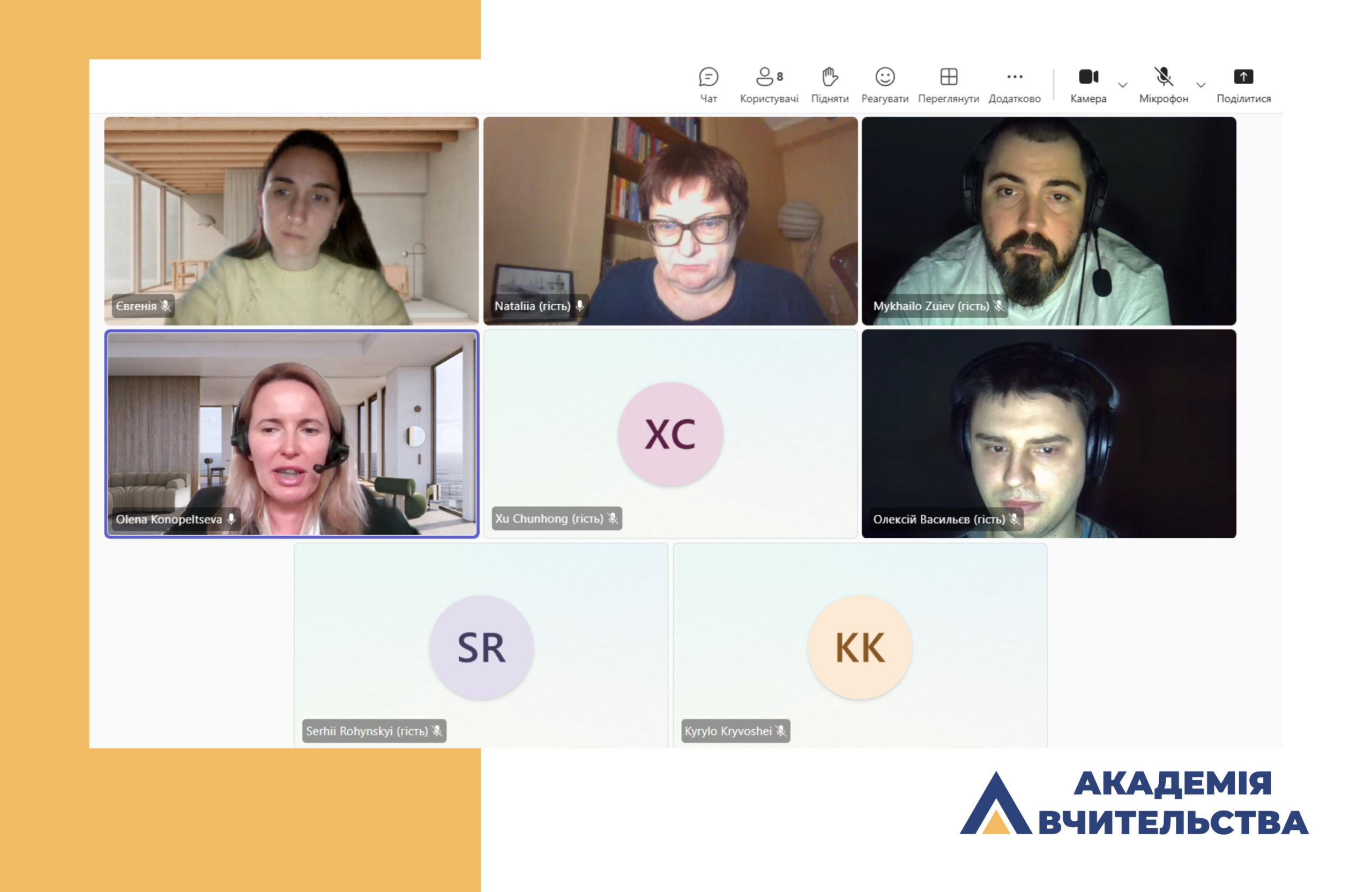Screen dimensions: 1372x892
Task: Click Mykhailo Zuiev (гість) name label
Action: tap(930, 306)
